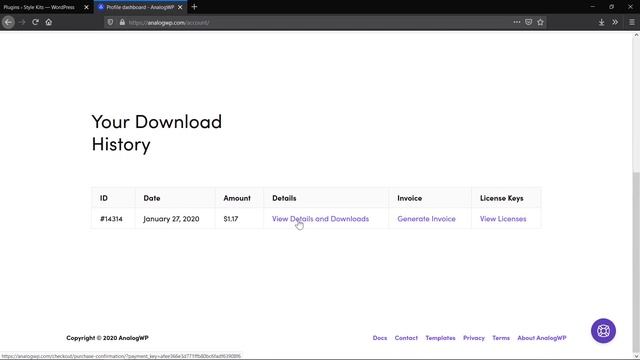Close the Plugins Style Kits WordPress tab
This screenshot has width=640, height=360.
(x=86, y=7)
